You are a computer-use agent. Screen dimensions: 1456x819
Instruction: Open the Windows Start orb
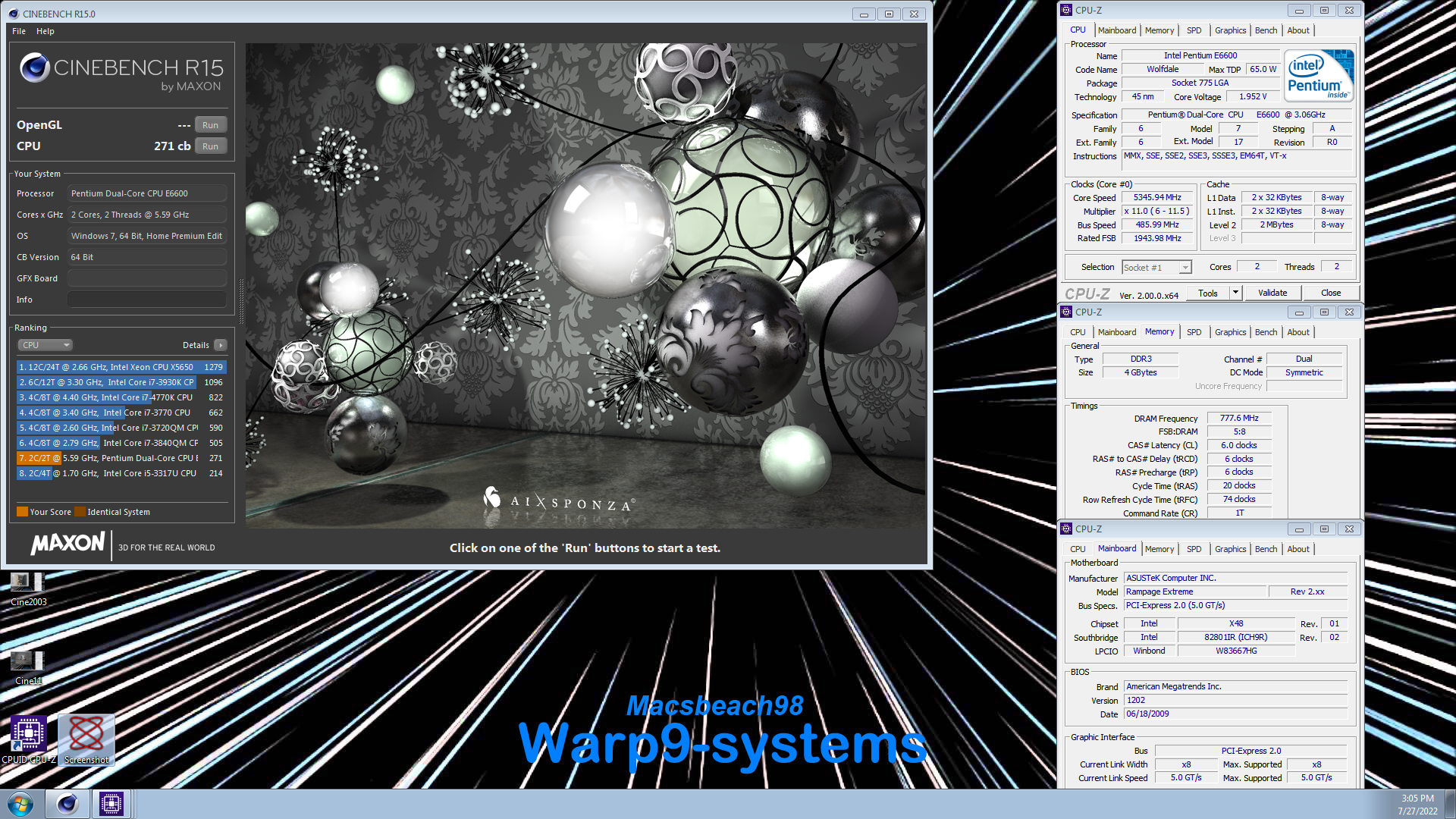[20, 804]
